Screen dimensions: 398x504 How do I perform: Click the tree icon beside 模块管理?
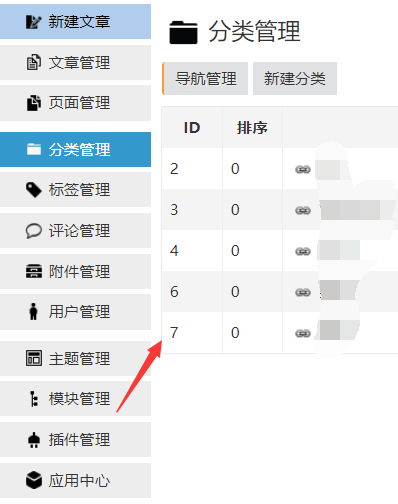(x=34, y=399)
